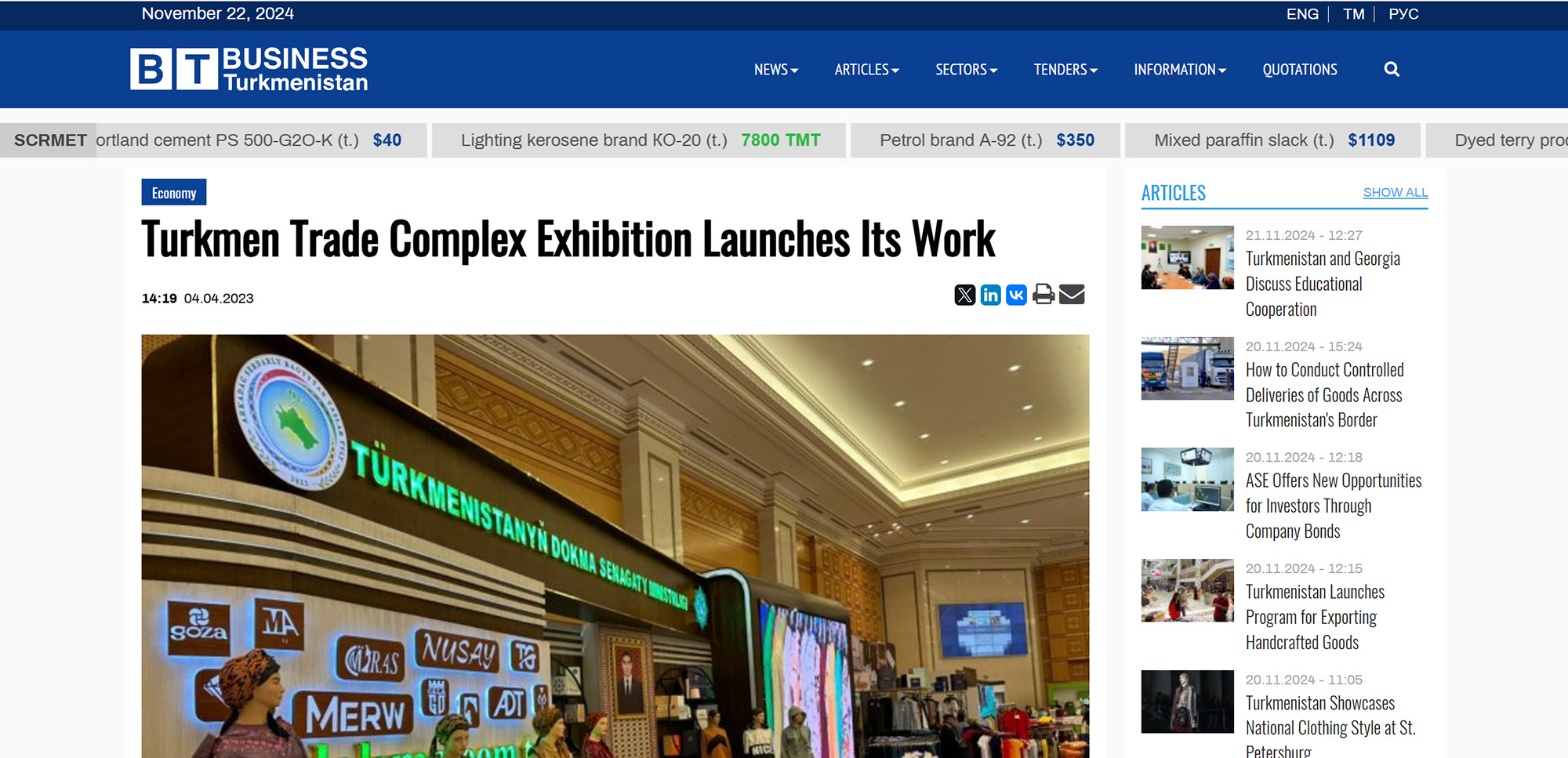
Task: Share article on LinkedIn
Action: point(991,295)
